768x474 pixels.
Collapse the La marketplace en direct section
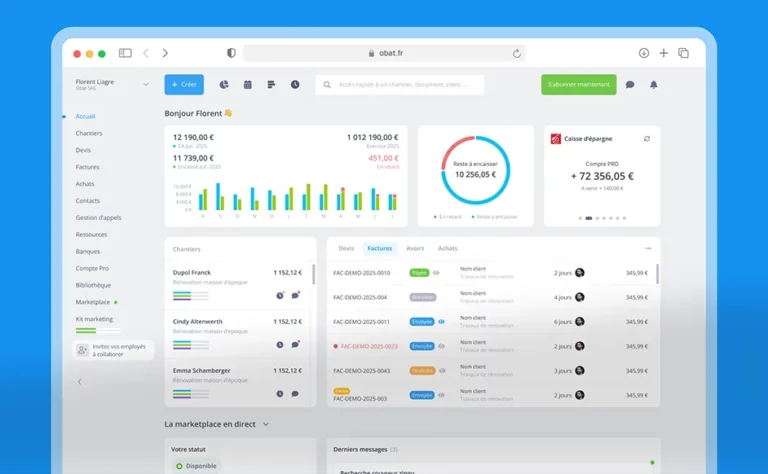[266, 424]
